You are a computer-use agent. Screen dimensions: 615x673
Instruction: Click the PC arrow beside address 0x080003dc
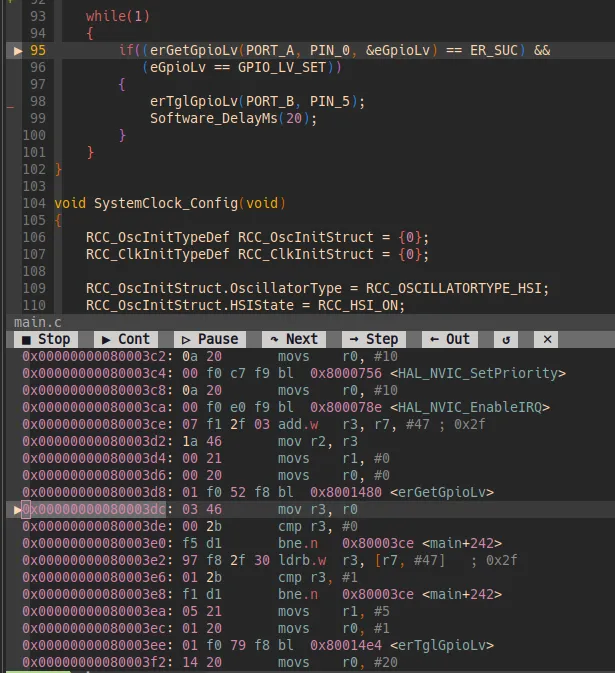(x=18, y=509)
